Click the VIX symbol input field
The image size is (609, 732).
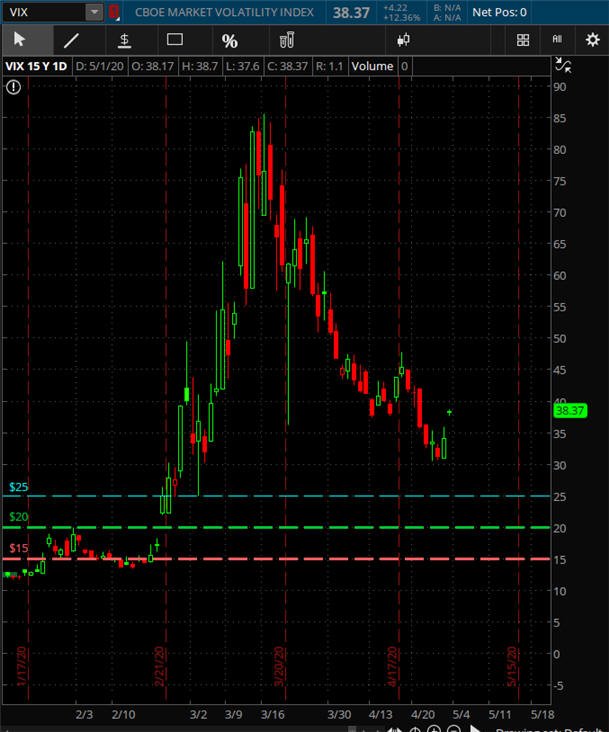(44, 12)
